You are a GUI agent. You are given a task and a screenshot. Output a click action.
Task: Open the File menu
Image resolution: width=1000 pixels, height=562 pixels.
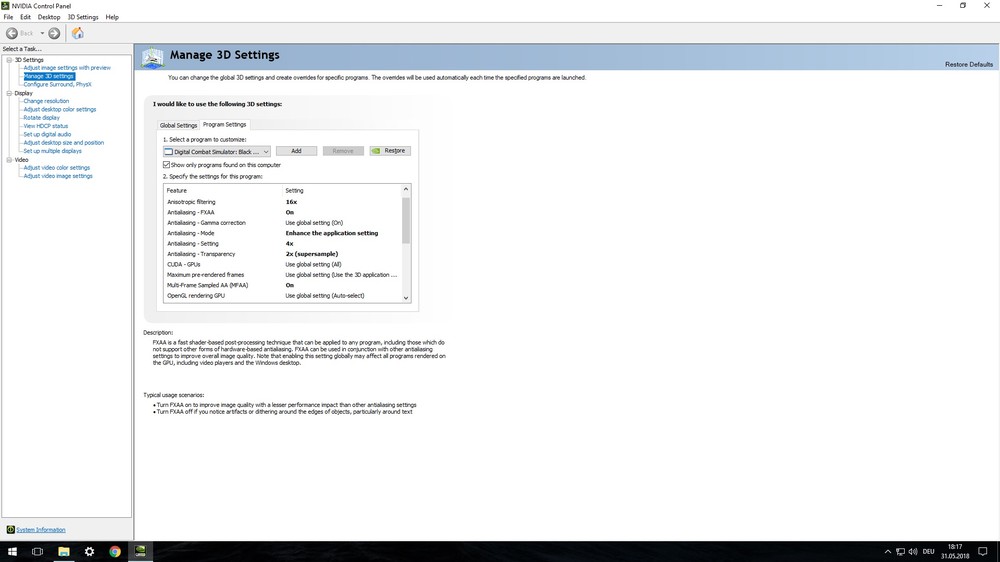pyautogui.click(x=8, y=17)
